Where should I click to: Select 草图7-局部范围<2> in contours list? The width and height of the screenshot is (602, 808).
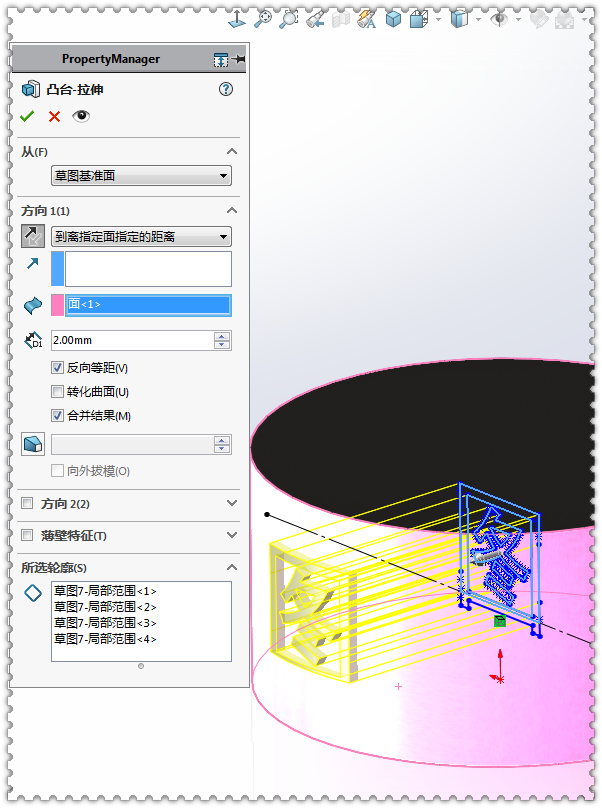pyautogui.click(x=105, y=607)
